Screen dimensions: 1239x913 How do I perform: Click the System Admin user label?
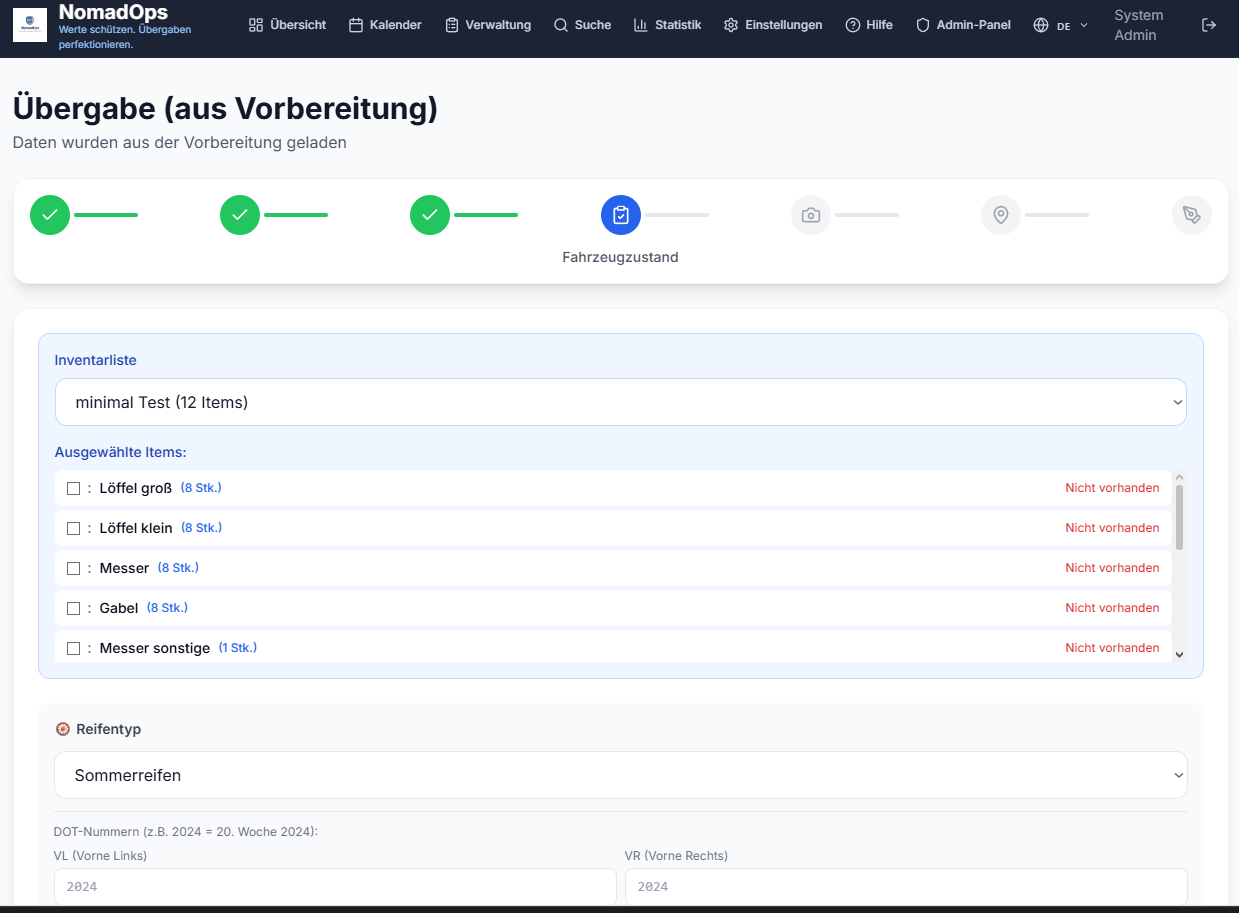pyautogui.click(x=1139, y=25)
